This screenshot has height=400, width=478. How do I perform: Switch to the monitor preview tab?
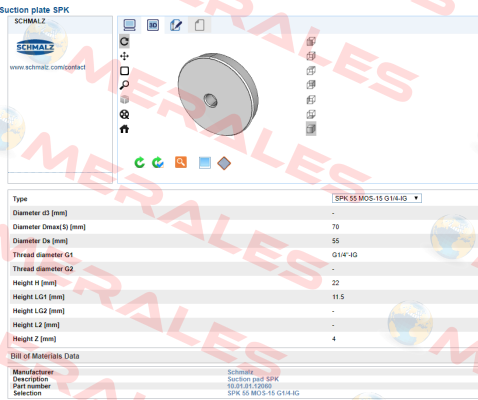pyautogui.click(x=129, y=25)
